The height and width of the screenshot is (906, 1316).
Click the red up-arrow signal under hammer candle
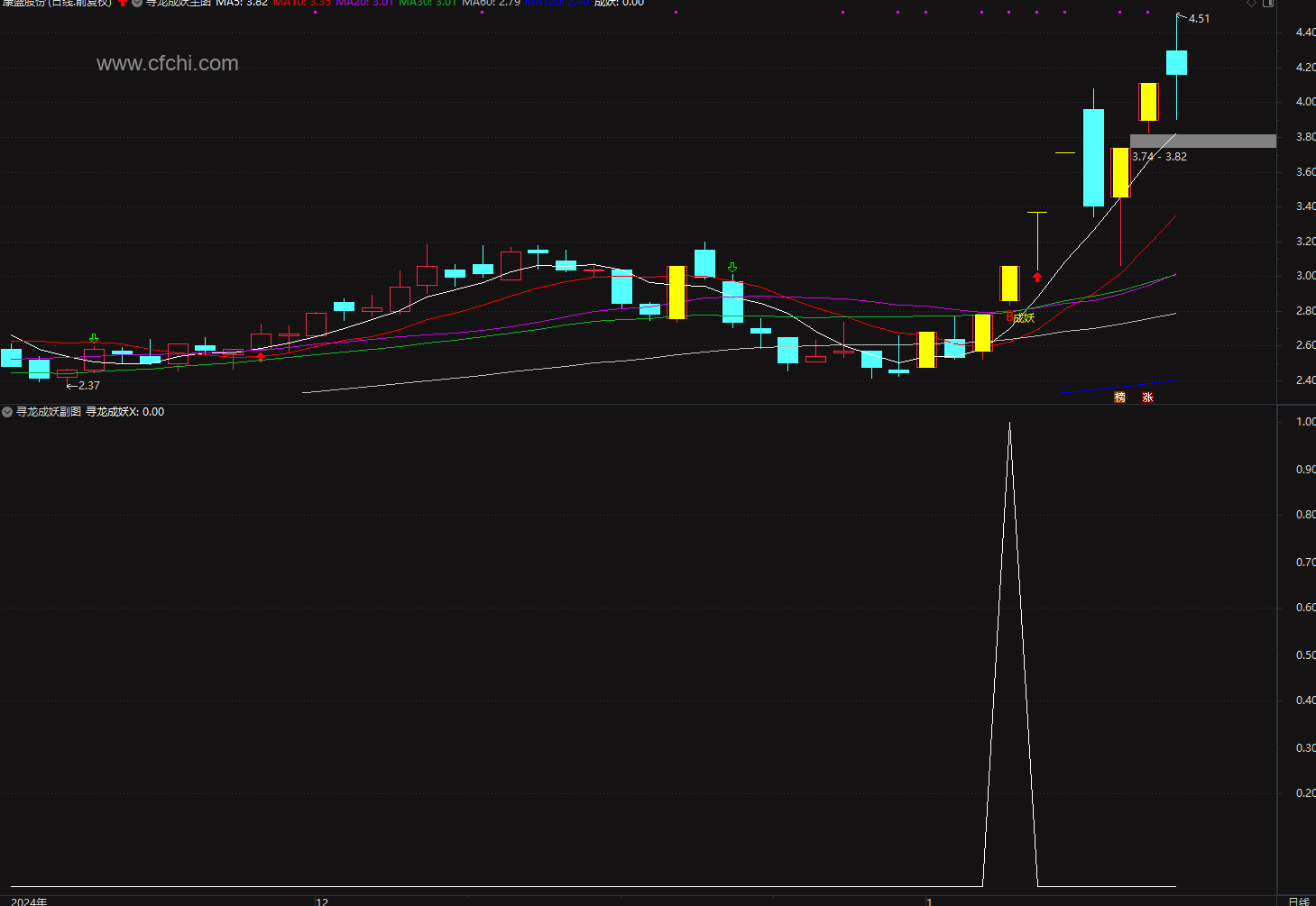click(1037, 277)
